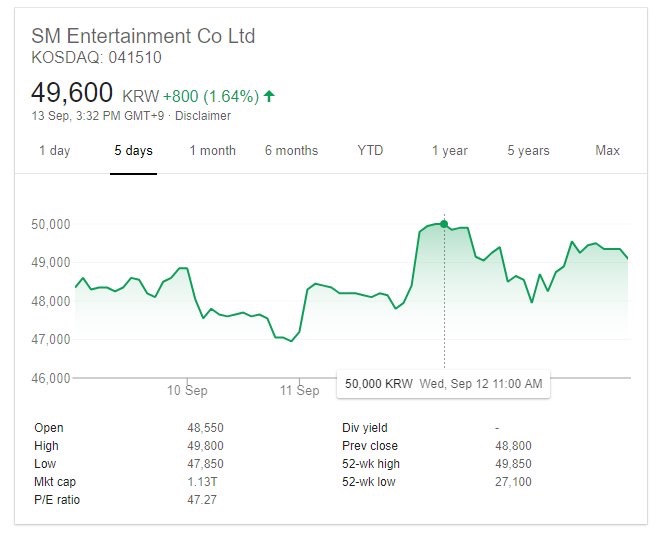Click the Open value 48,550
Viewport: 665px width, 537px height.
click(205, 428)
